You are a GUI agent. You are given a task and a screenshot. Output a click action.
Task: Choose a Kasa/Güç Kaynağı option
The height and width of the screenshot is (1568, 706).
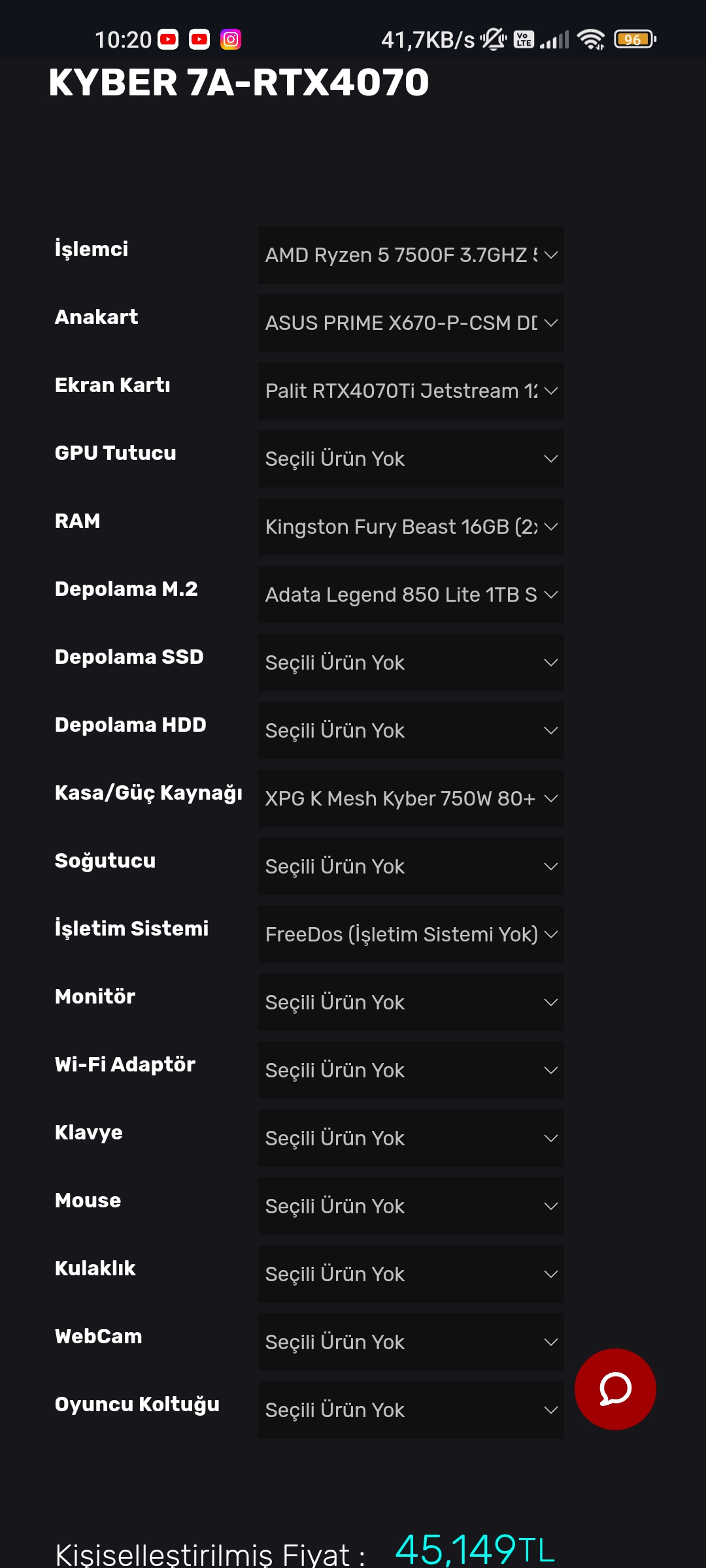[x=411, y=798]
